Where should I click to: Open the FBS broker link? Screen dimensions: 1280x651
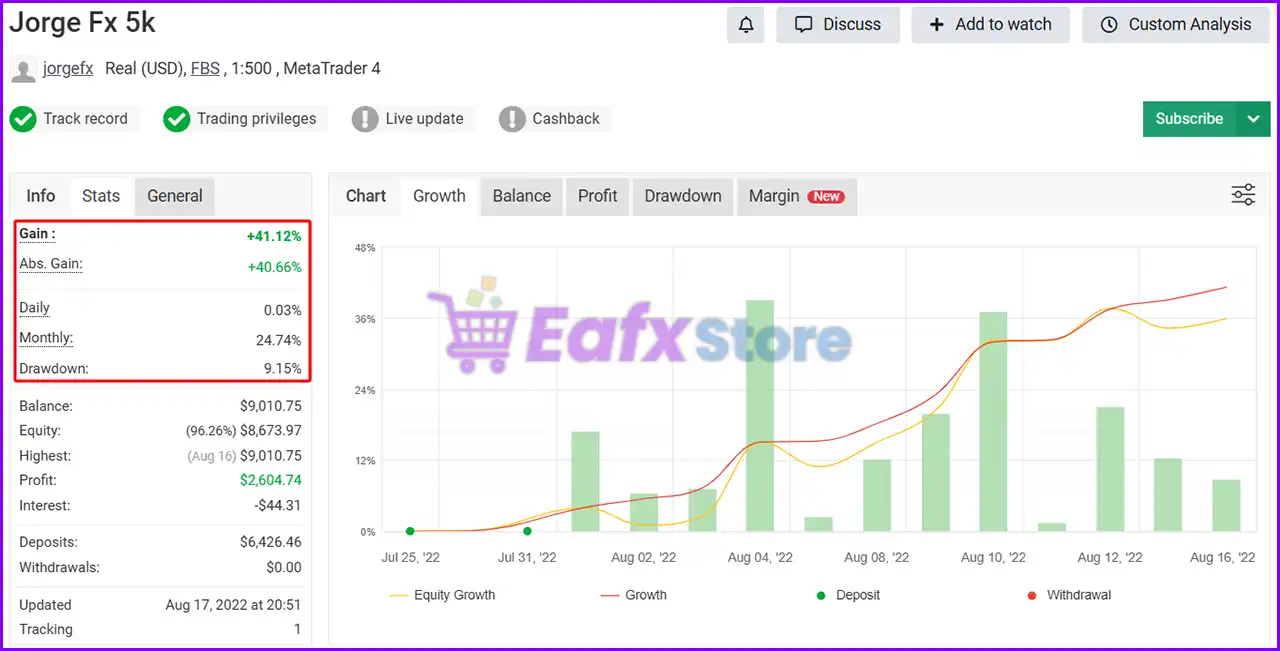(x=205, y=69)
